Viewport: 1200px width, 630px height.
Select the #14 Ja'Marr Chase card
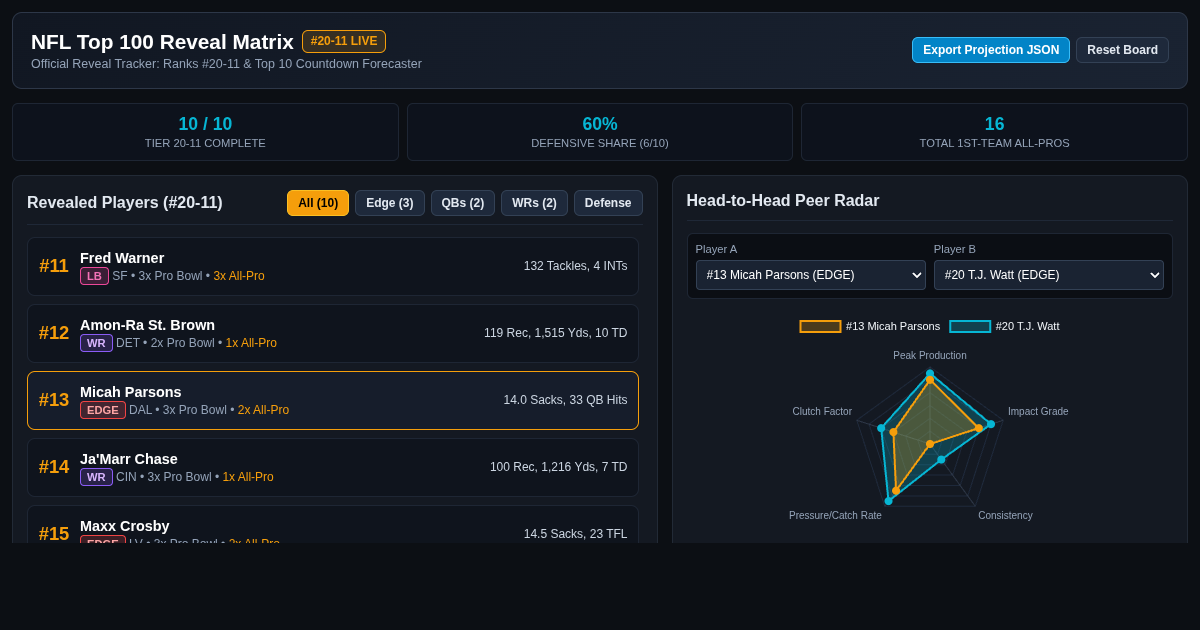coord(333,467)
